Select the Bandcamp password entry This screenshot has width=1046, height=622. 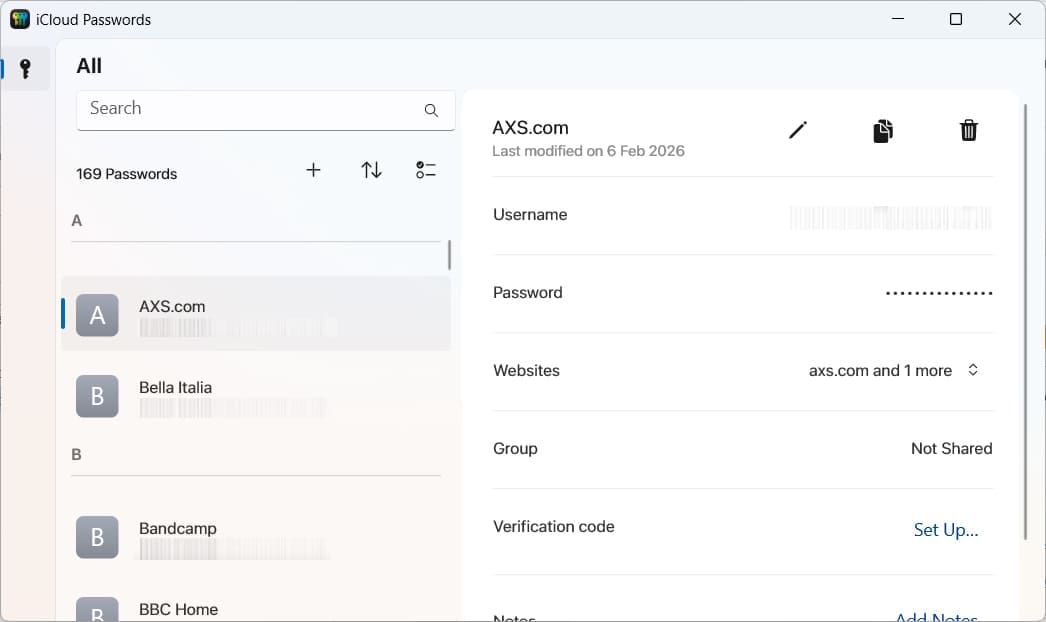click(x=256, y=537)
